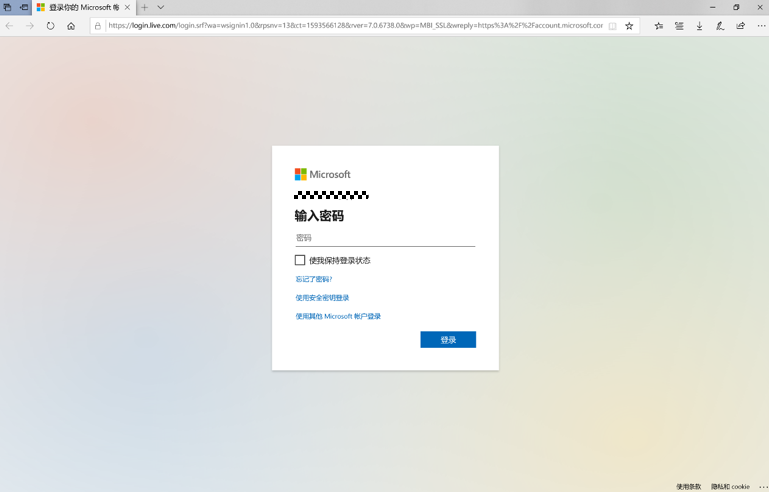
Task: Click the Add notes pen icon
Action: [720, 26]
